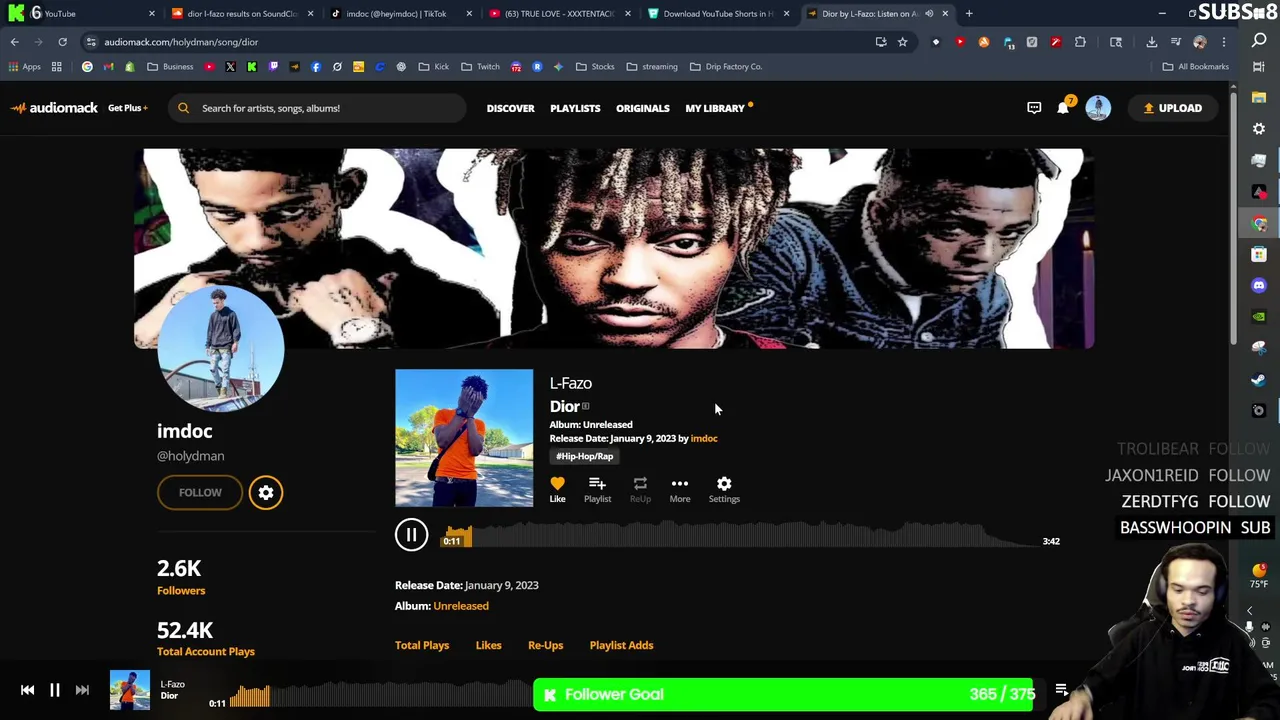Add Dior to a playlist

click(597, 489)
